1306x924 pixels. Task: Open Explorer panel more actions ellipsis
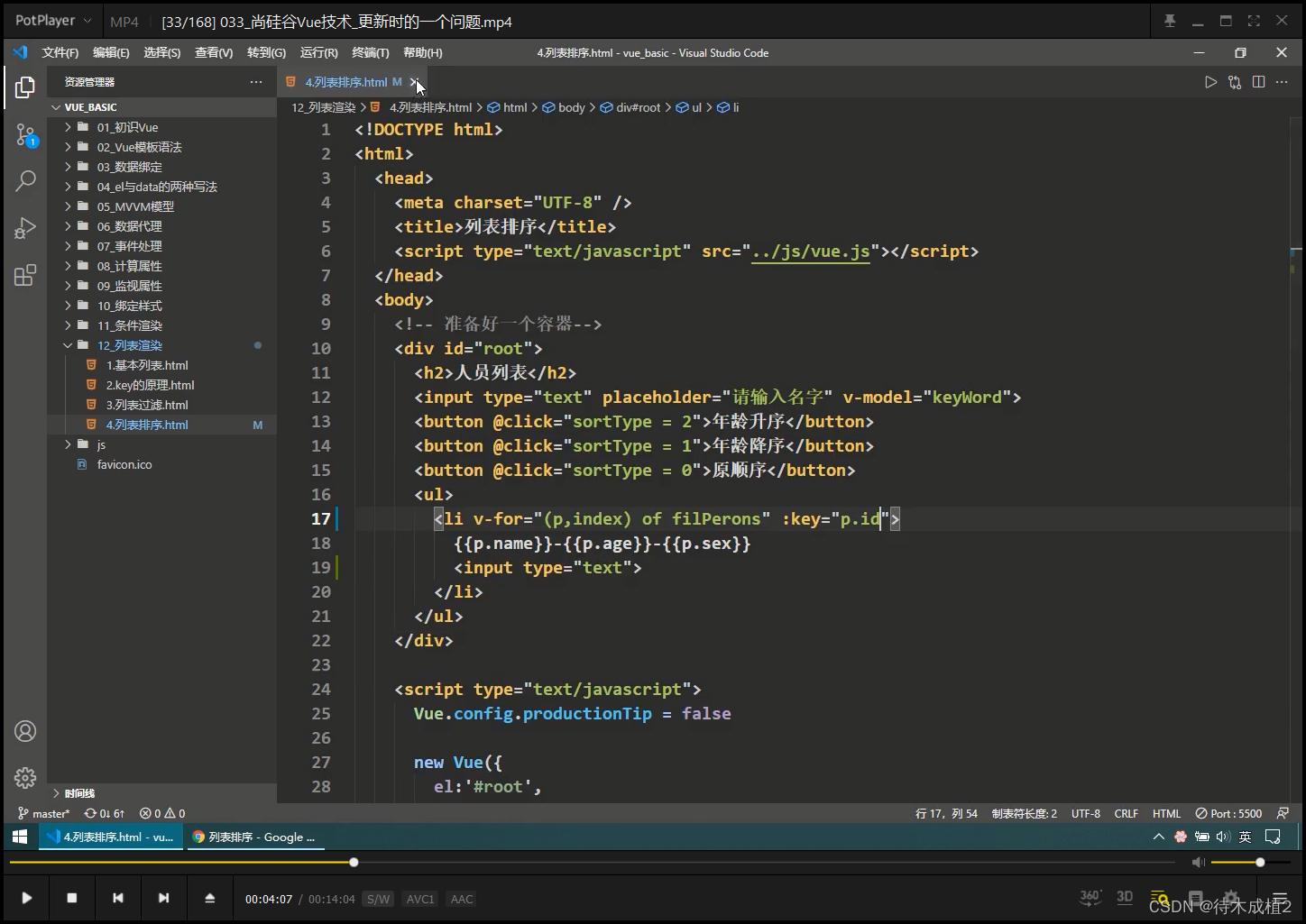pyautogui.click(x=256, y=82)
